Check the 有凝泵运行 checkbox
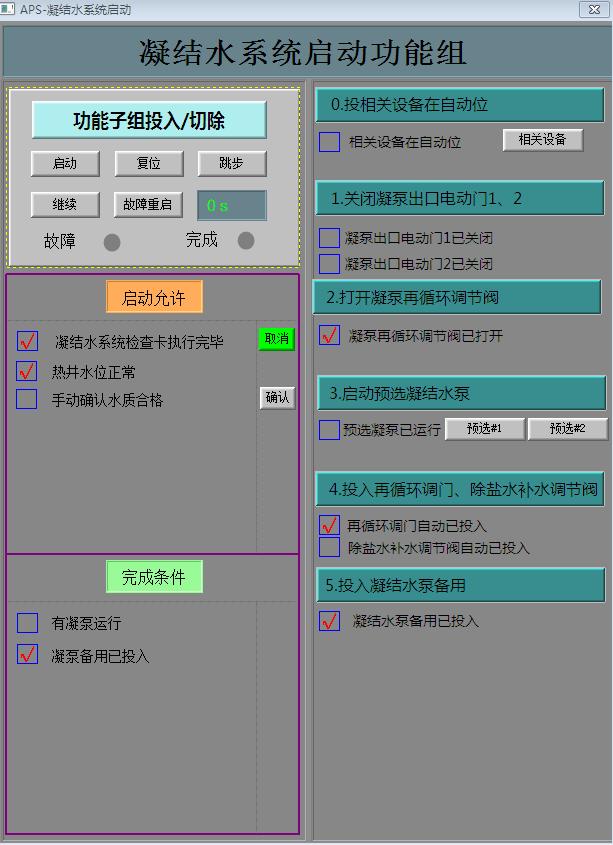Image resolution: width=613 pixels, height=845 pixels. pos(27,623)
